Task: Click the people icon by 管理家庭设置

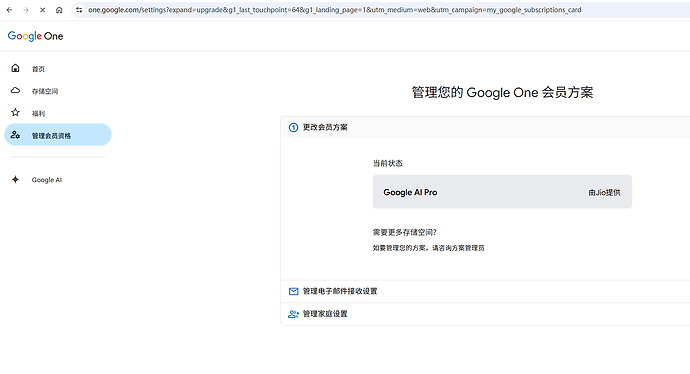Action: [x=293, y=314]
